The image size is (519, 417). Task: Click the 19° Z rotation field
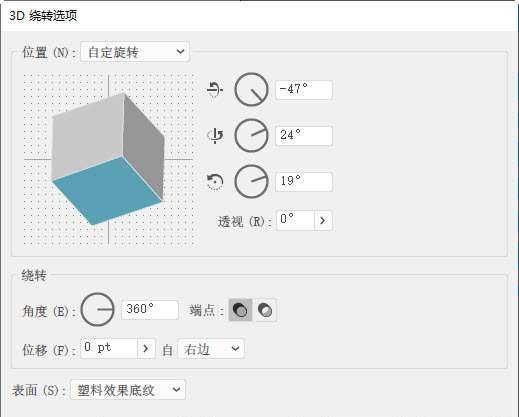pos(304,182)
